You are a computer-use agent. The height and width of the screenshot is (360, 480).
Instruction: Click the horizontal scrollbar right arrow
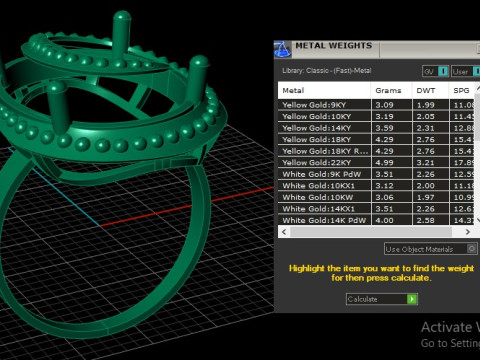tap(468, 232)
